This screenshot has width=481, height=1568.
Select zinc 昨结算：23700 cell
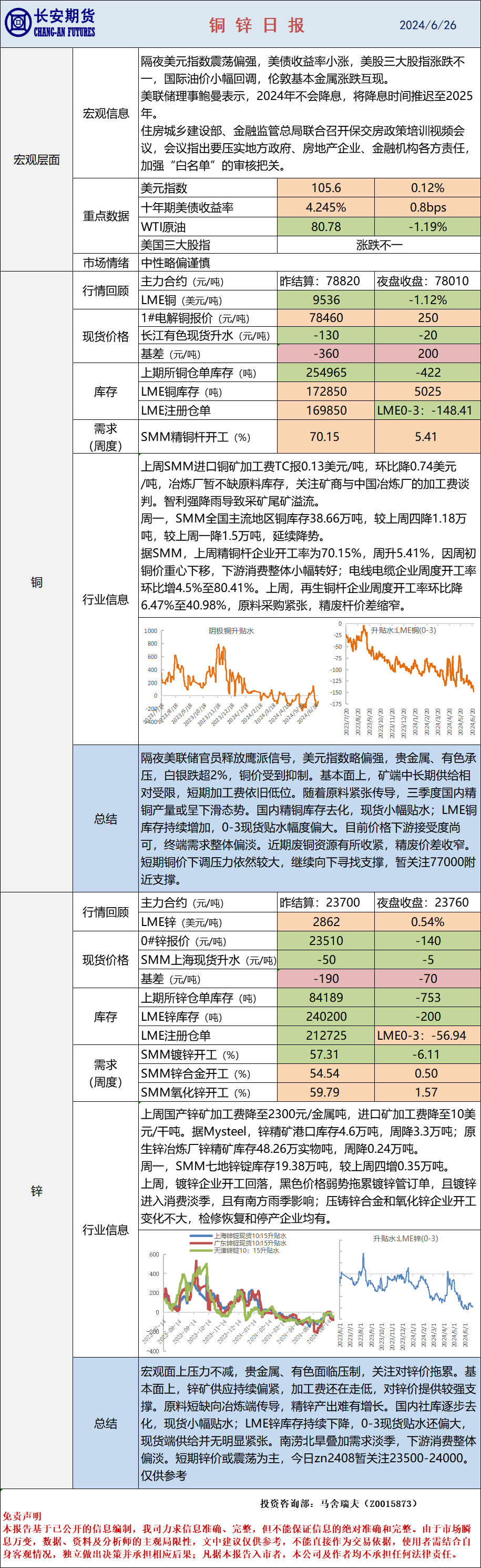(326, 903)
